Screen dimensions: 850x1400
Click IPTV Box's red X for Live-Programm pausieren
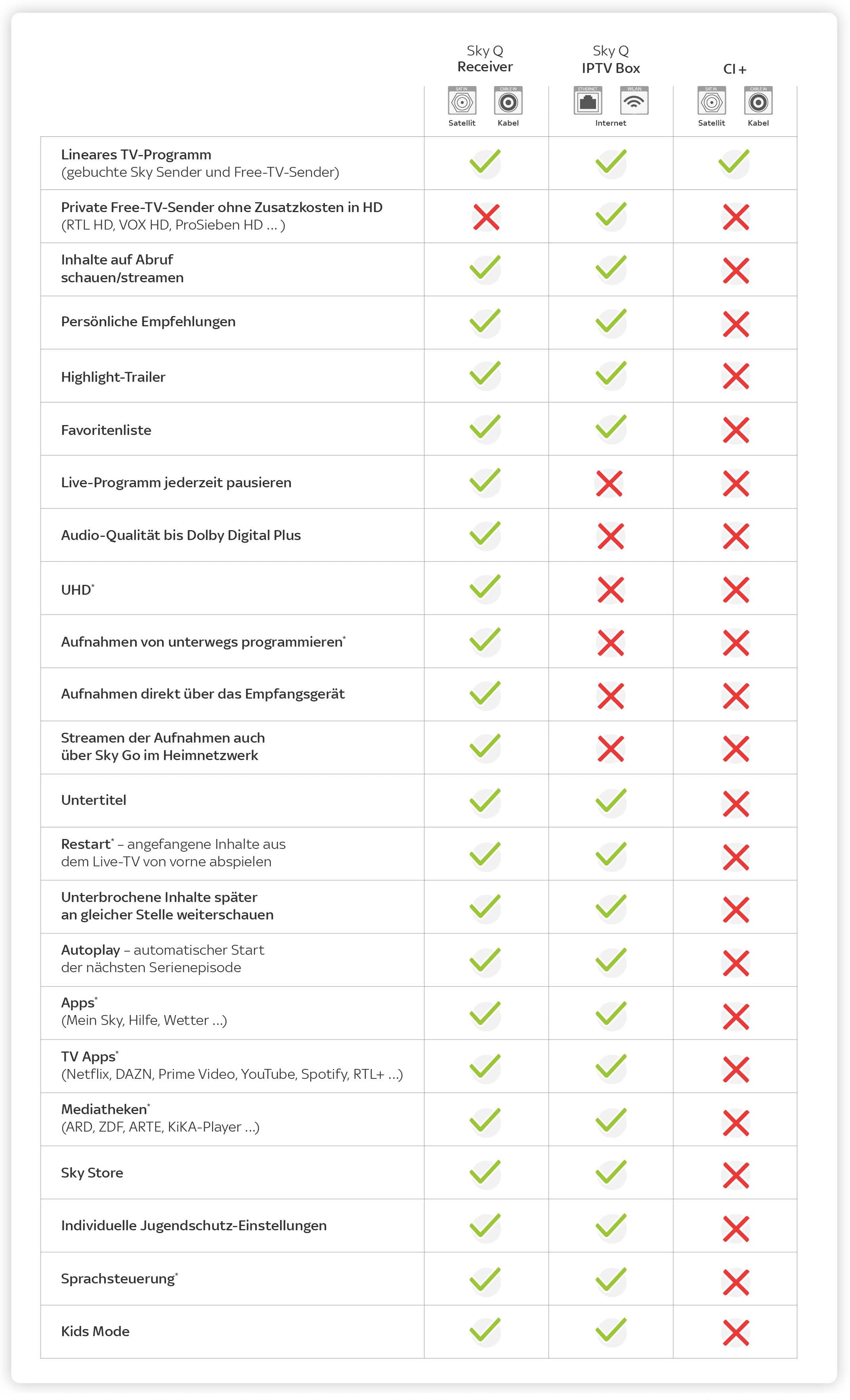point(610,484)
